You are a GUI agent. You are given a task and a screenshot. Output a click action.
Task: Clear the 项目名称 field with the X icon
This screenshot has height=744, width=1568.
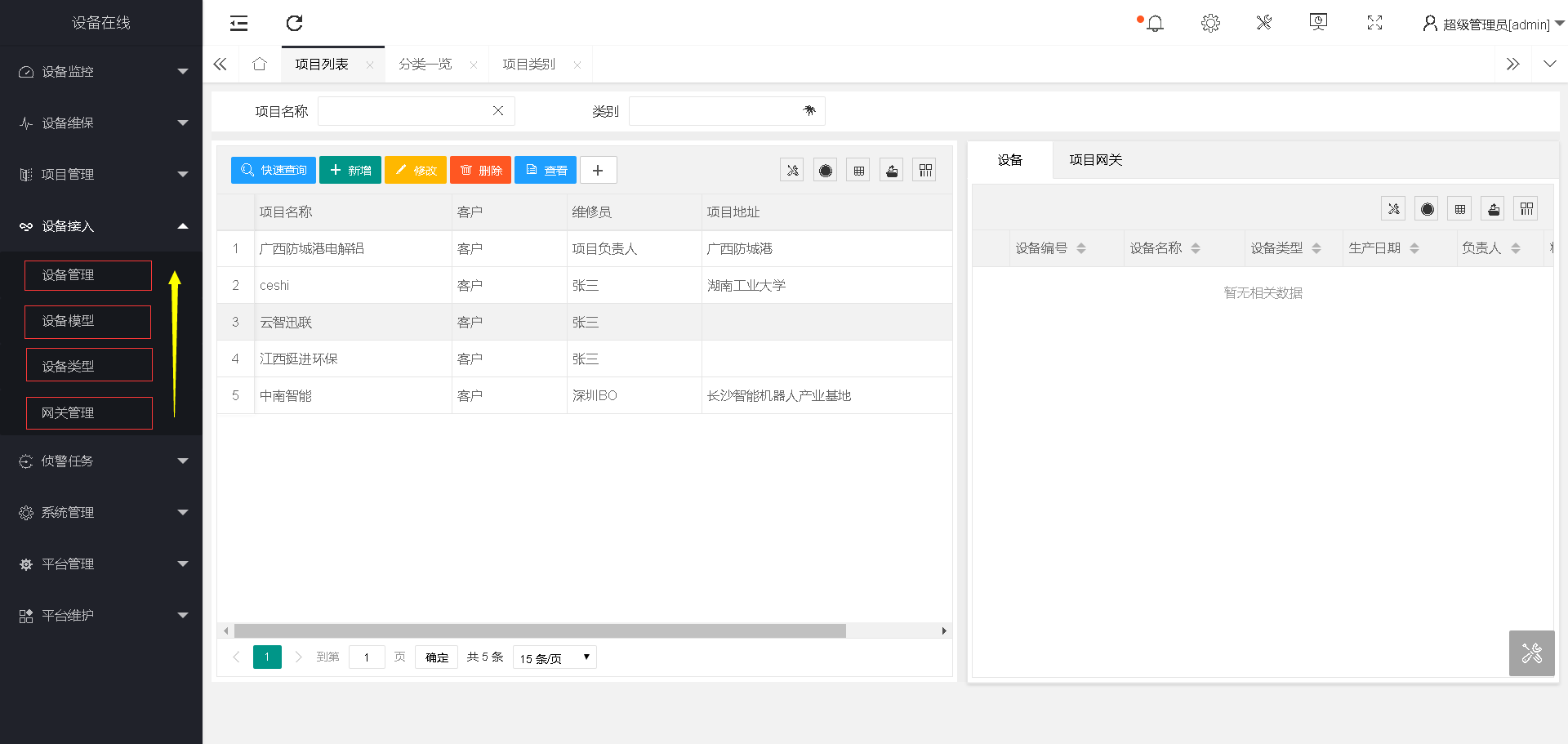click(x=498, y=110)
